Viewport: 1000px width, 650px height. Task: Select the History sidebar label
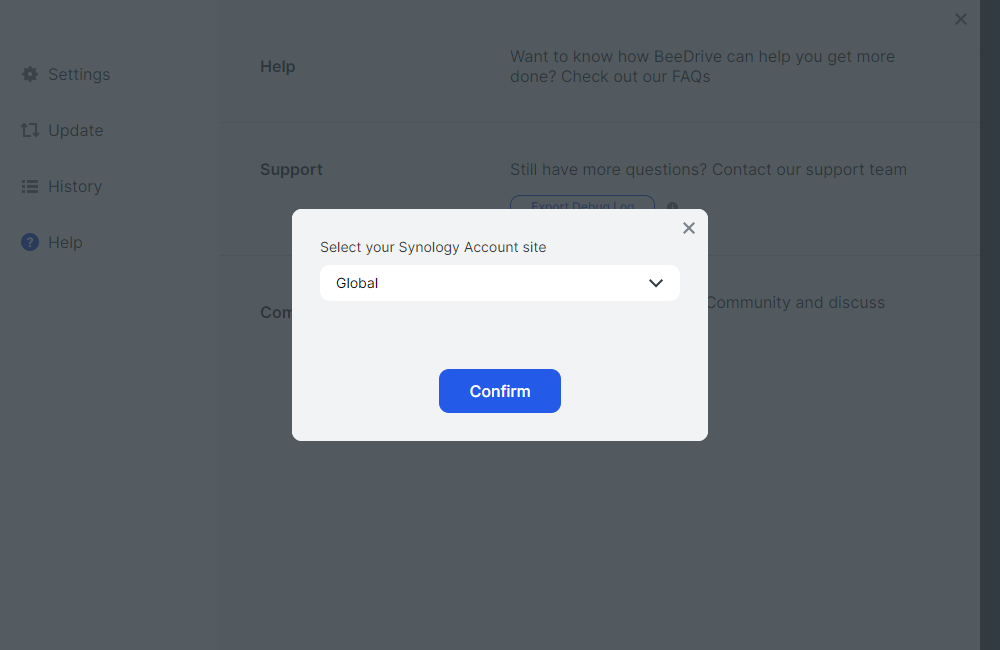[x=75, y=186]
